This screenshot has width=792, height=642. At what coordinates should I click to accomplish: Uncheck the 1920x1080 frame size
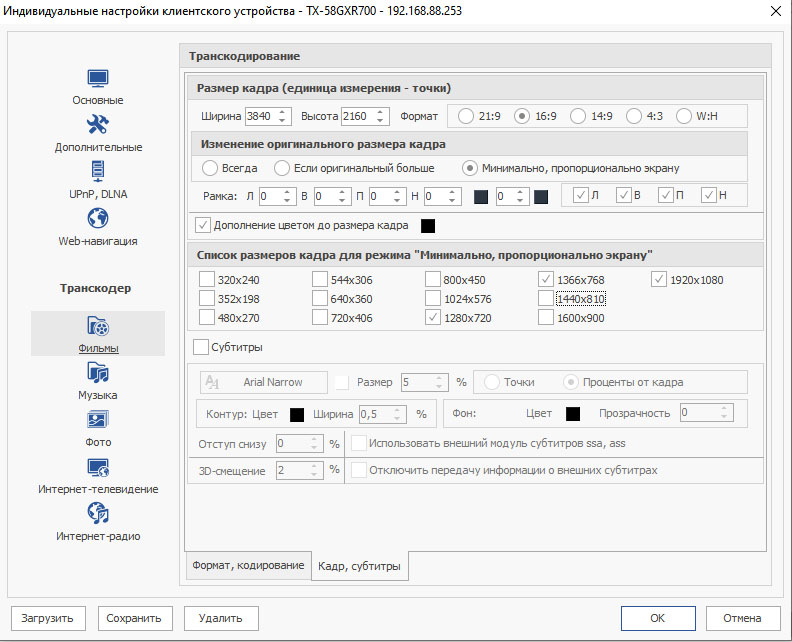659,279
